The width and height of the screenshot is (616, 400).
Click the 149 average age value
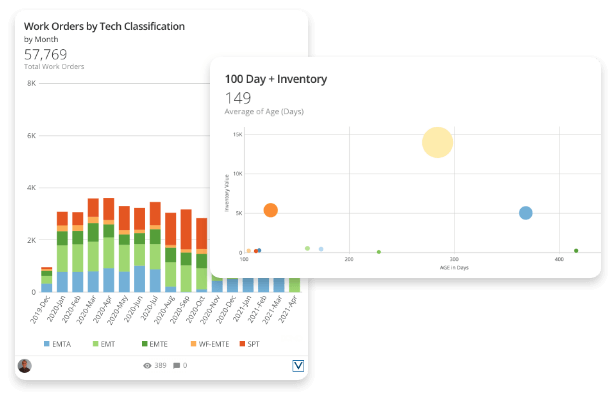238,98
